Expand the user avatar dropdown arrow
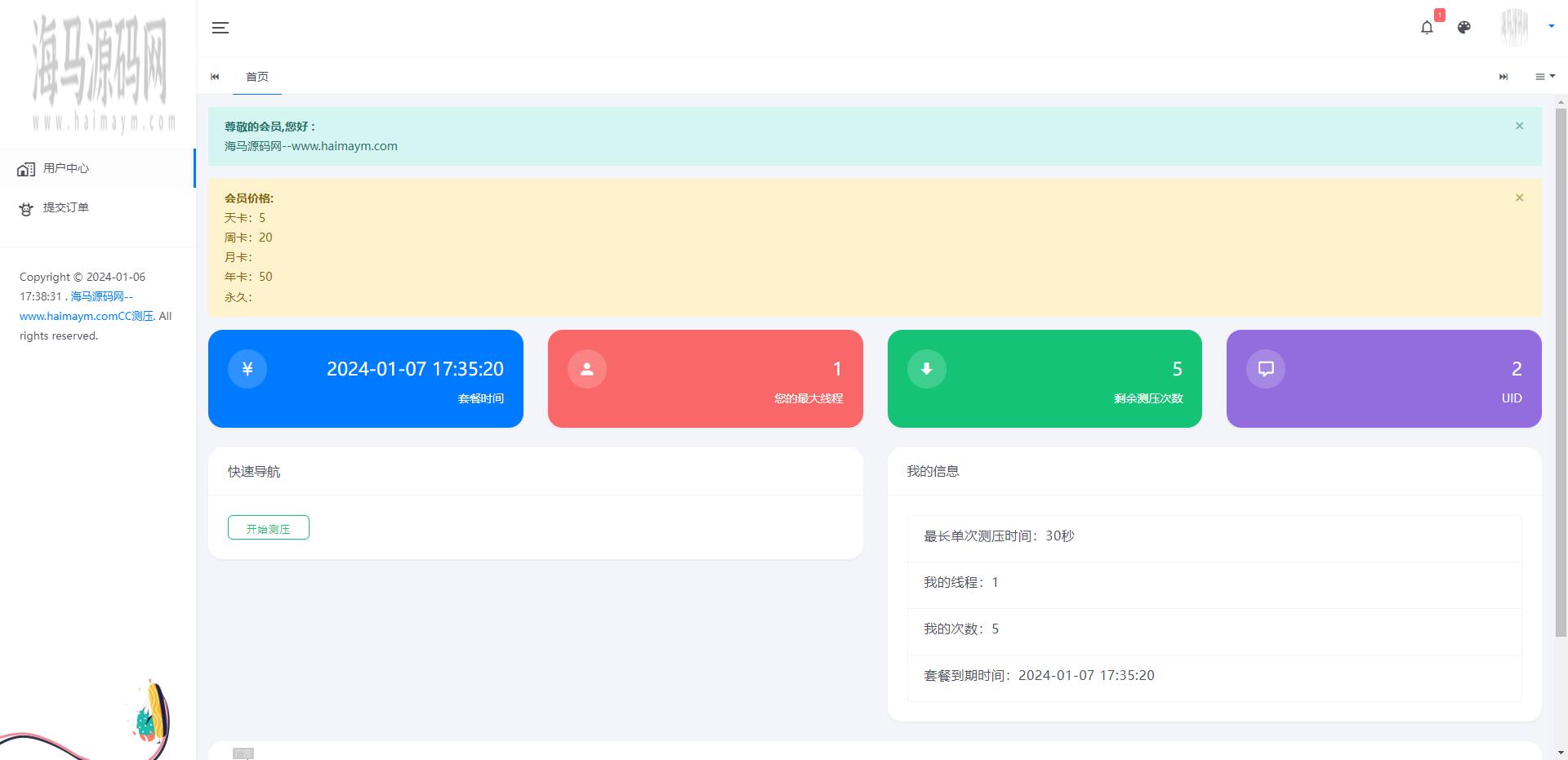Screen dimensions: 1568x760 click(1552, 26)
